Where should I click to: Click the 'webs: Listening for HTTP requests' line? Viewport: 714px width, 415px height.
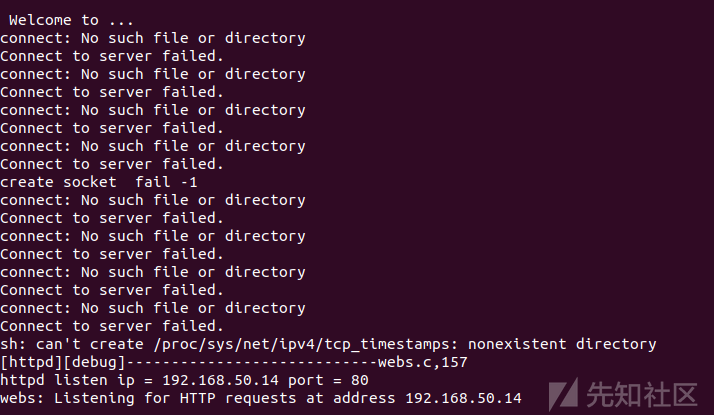(261, 398)
